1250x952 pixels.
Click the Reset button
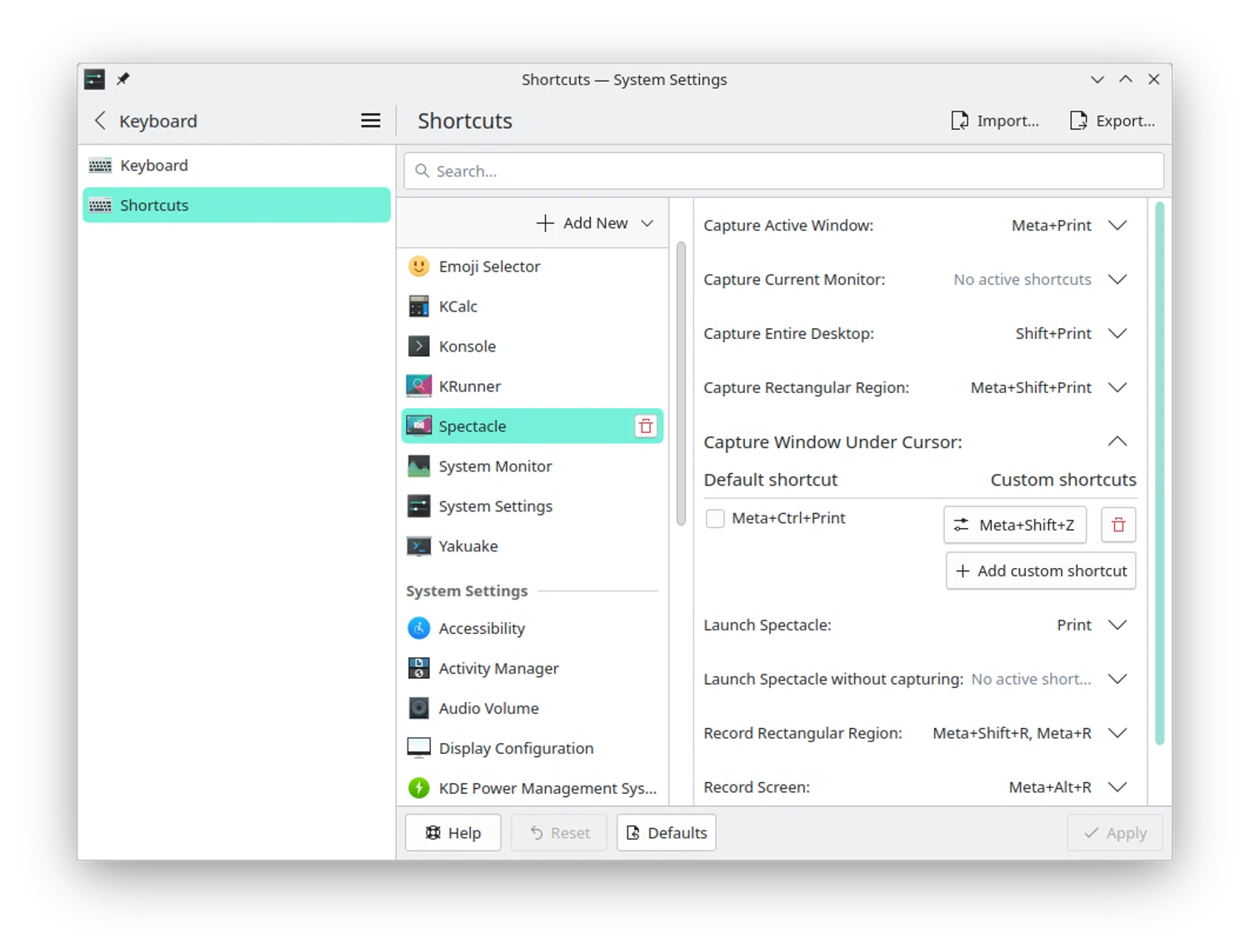pyautogui.click(x=559, y=833)
